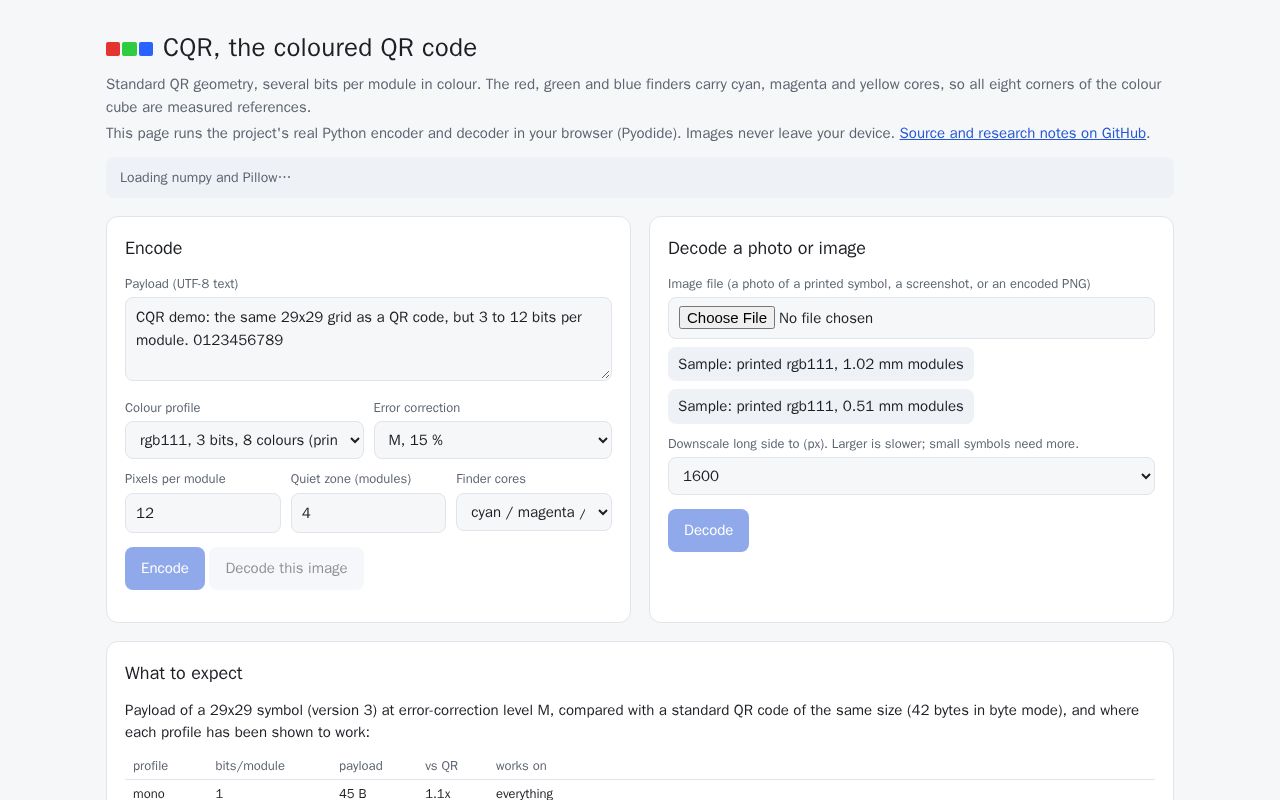
Task: Click the 'Loading numpy and Pillow' status text
Action: coord(205,178)
